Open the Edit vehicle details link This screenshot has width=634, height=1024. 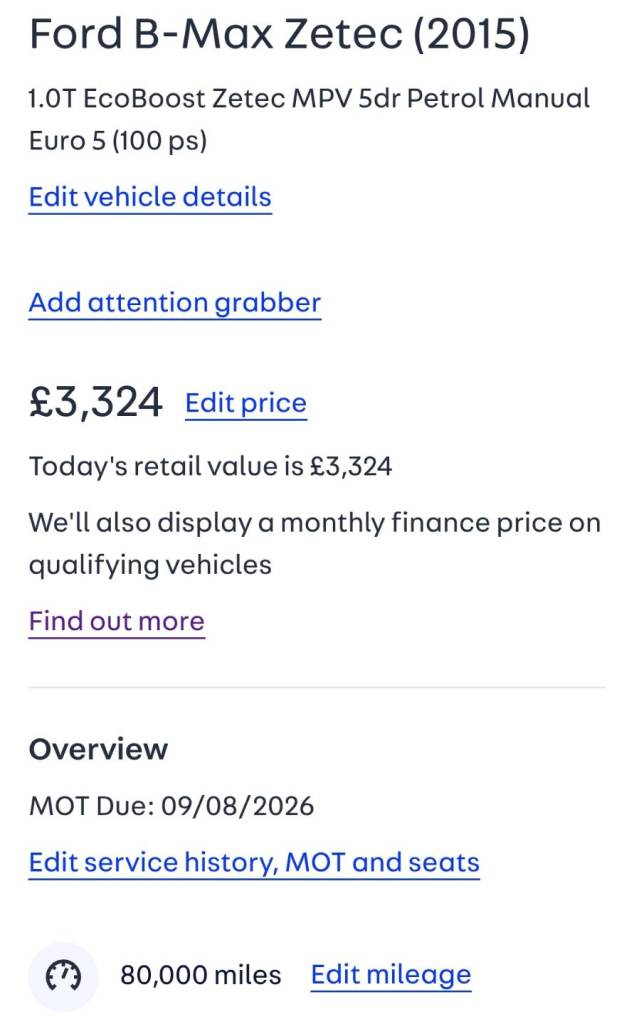click(x=150, y=196)
